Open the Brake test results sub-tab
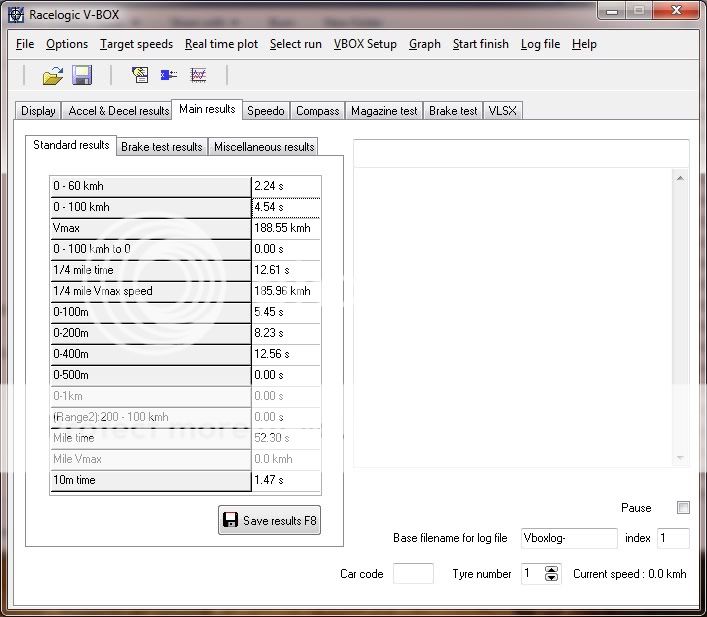This screenshot has width=707, height=617. point(162,147)
